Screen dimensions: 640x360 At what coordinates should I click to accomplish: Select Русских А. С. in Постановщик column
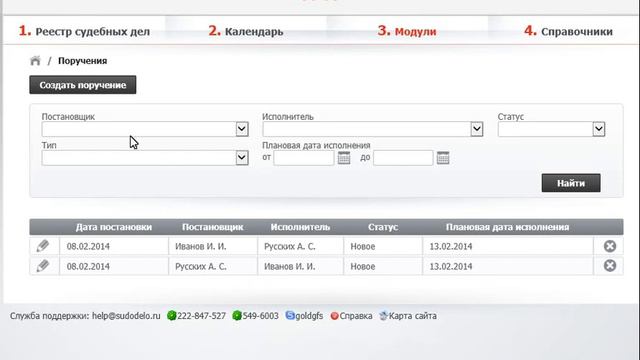point(200,267)
